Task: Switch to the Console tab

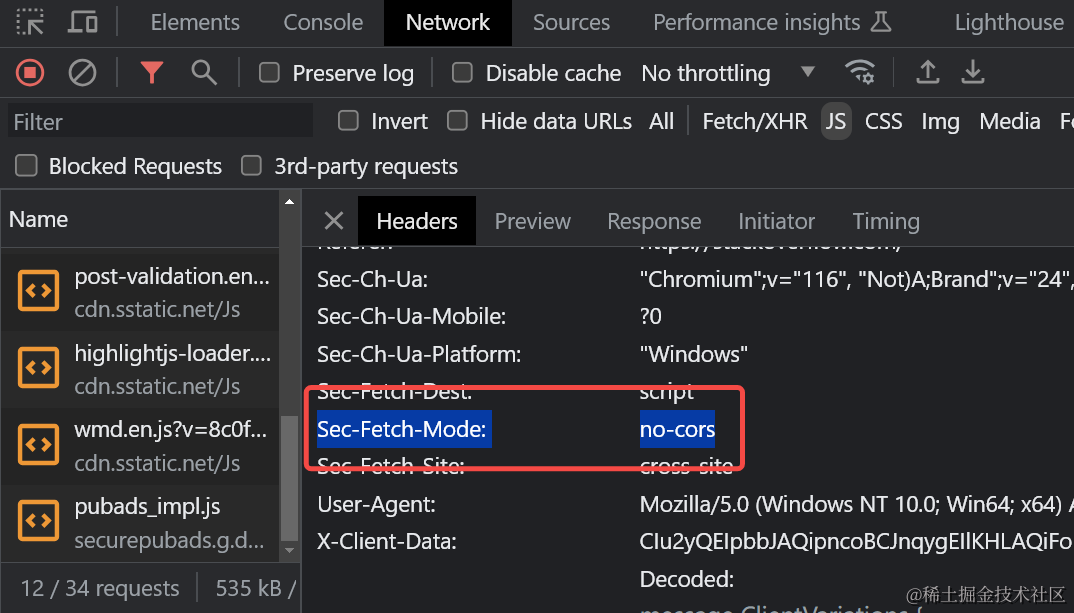Action: pos(323,22)
